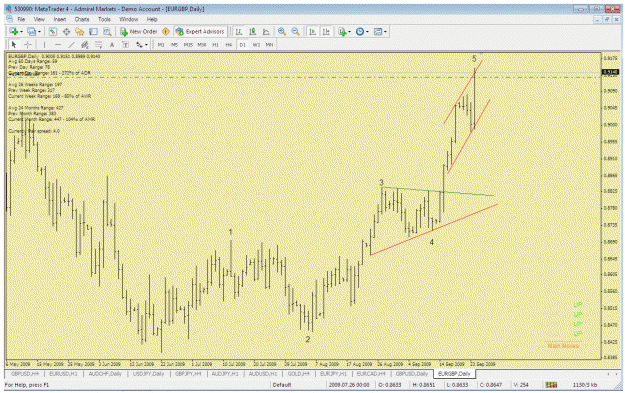Expand the Arrows tool dropdown arrow
This screenshot has height=393, width=625.
[x=146, y=45]
